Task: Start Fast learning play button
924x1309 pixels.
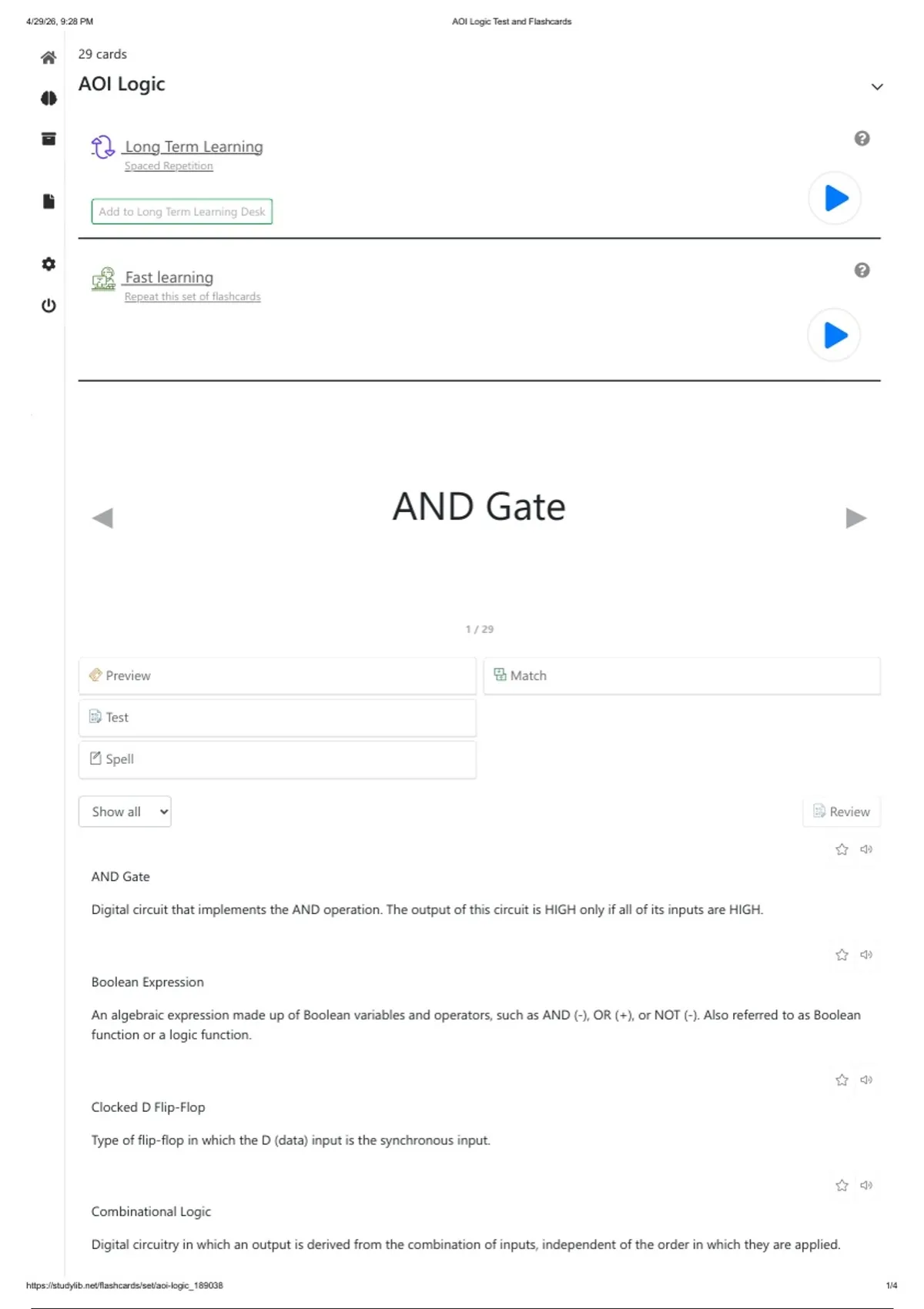Action: (835, 335)
